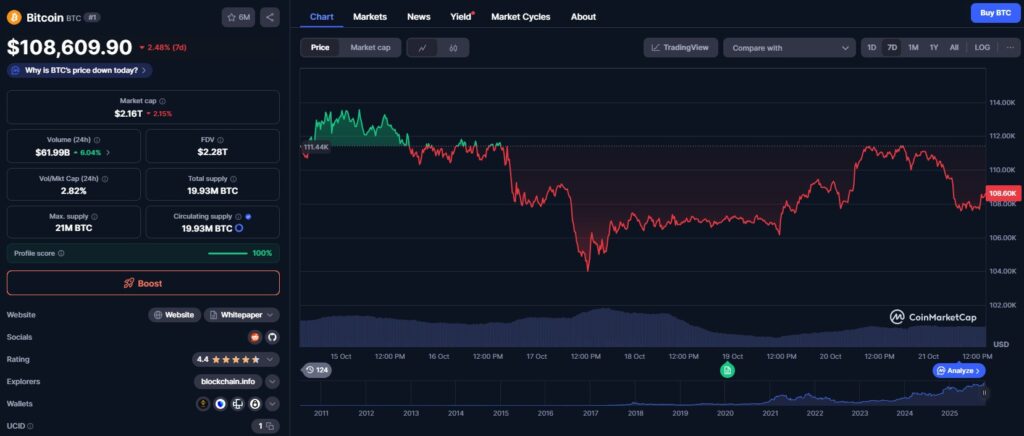This screenshot has height=436, width=1024.
Task: Click the 108.60K current price label
Action: point(1002,194)
